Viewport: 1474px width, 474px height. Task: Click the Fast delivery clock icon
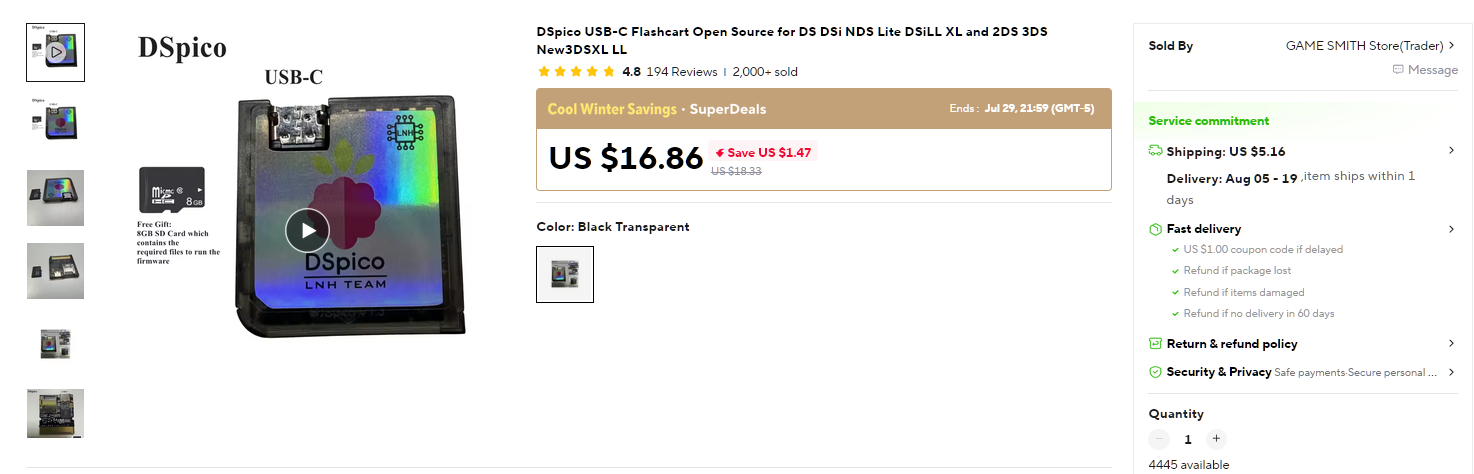click(x=1155, y=229)
